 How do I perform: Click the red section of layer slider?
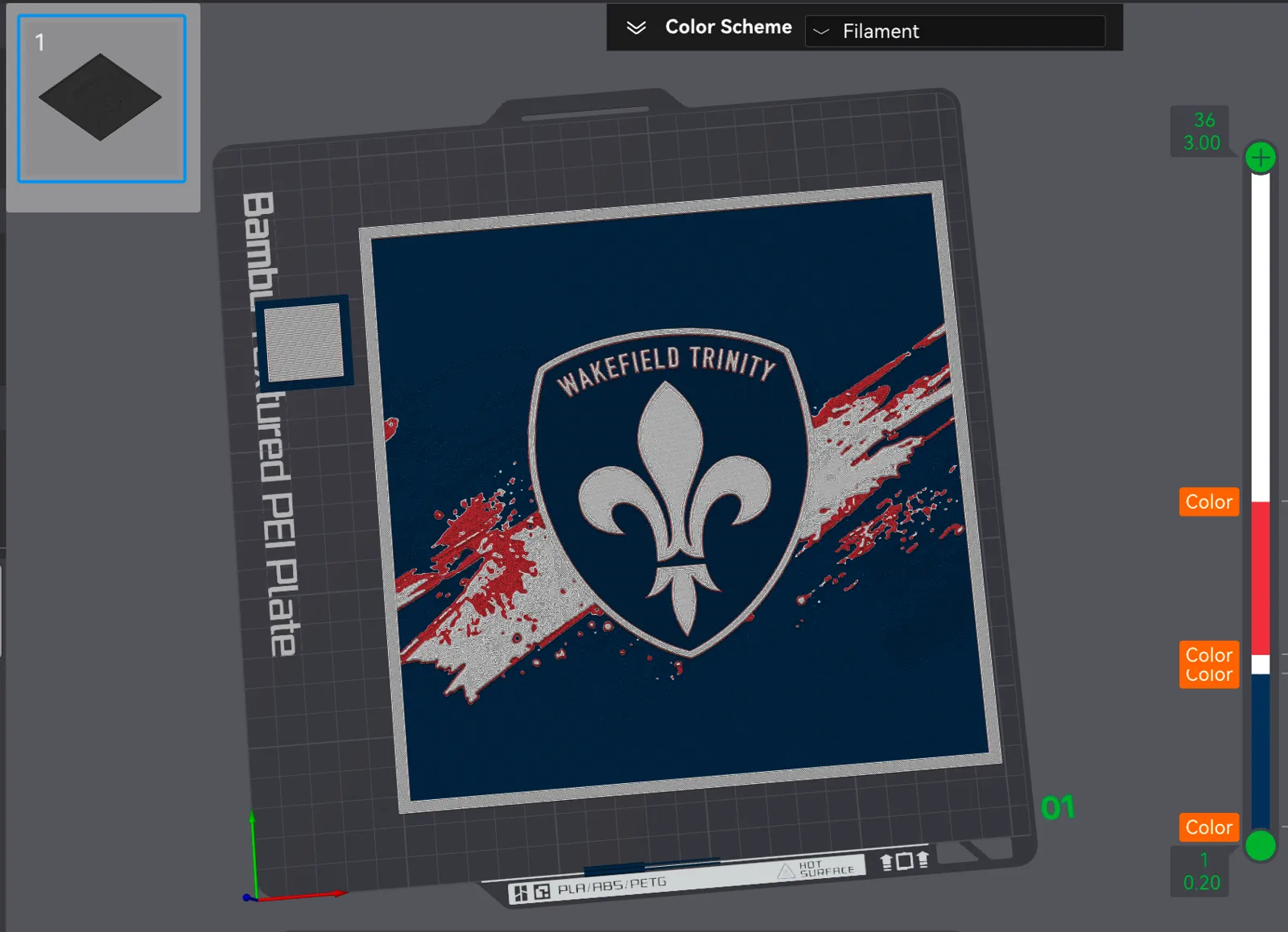coord(1261,578)
